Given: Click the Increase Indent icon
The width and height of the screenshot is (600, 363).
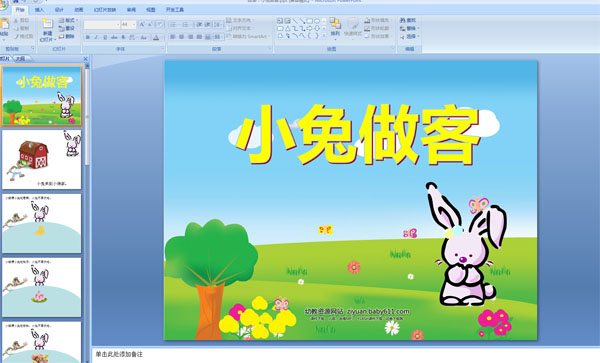Looking at the screenshot, I should [207, 25].
